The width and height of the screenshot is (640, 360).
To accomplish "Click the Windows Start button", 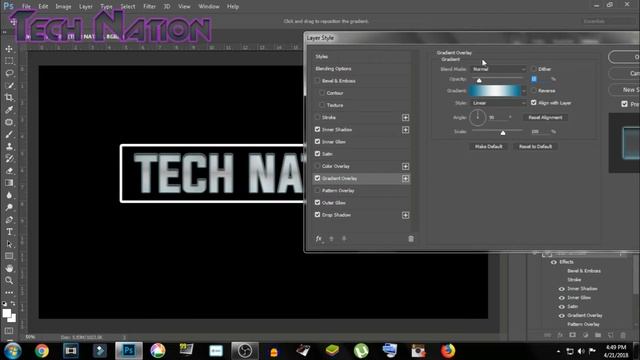I will click(x=13, y=351).
